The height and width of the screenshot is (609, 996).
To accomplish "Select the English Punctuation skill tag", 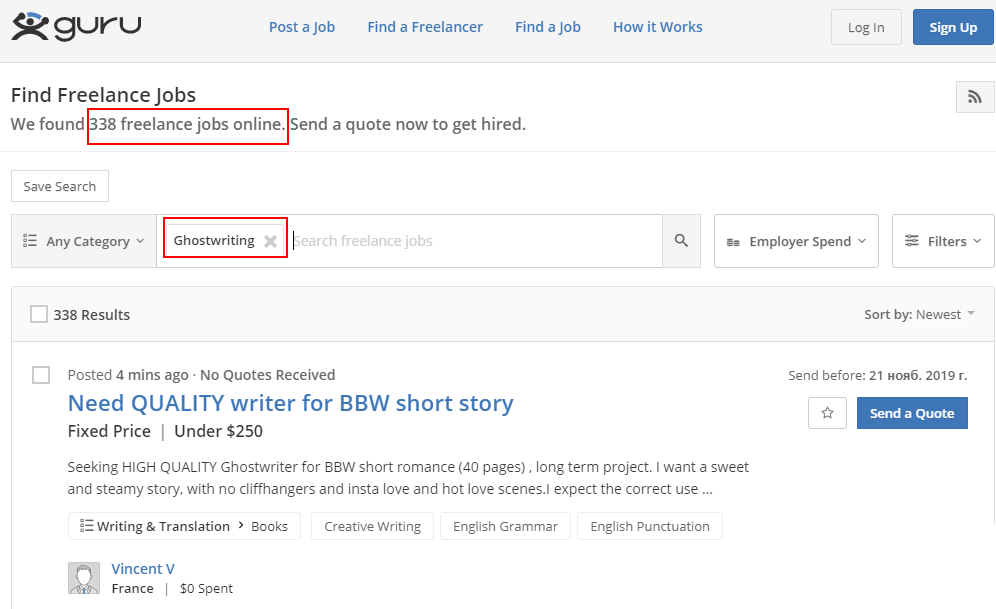I will coord(650,526).
